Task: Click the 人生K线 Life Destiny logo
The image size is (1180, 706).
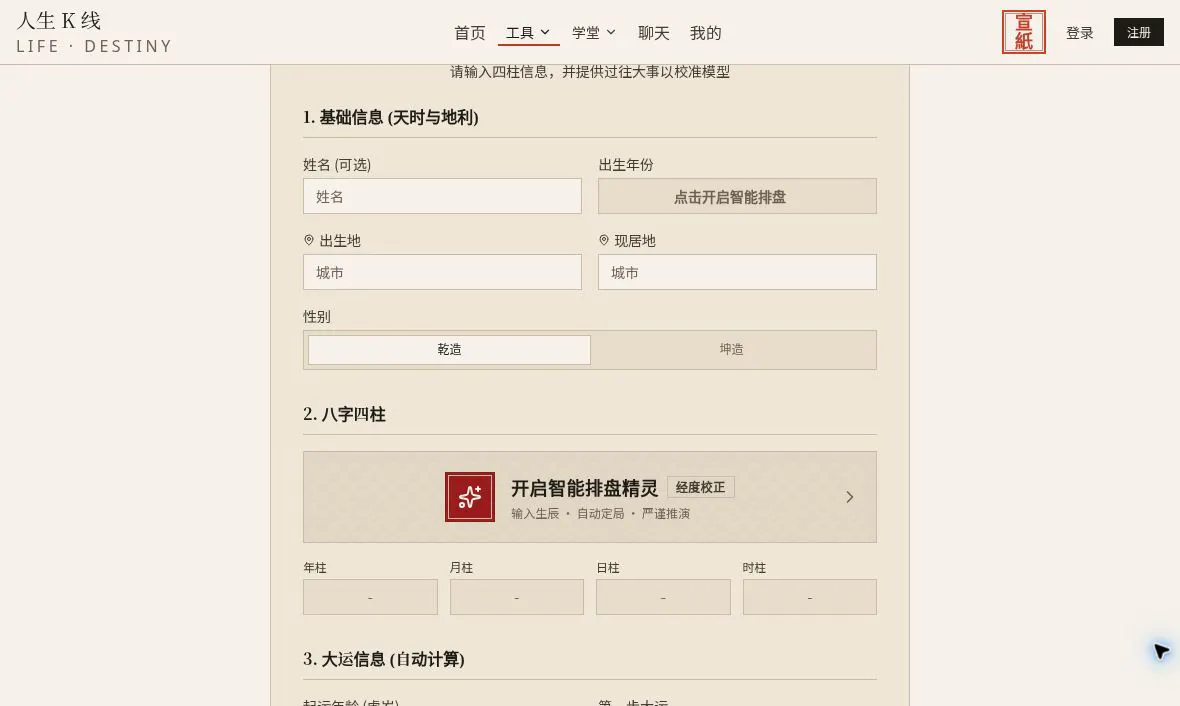Action: 94,32
